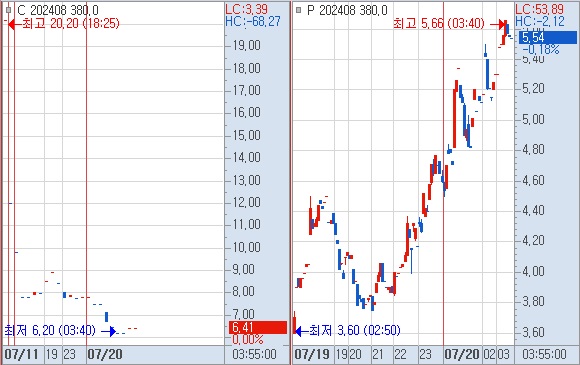The height and width of the screenshot is (365, 580).
Task: Select the blue 5.54 current price tag
Action: point(548,37)
